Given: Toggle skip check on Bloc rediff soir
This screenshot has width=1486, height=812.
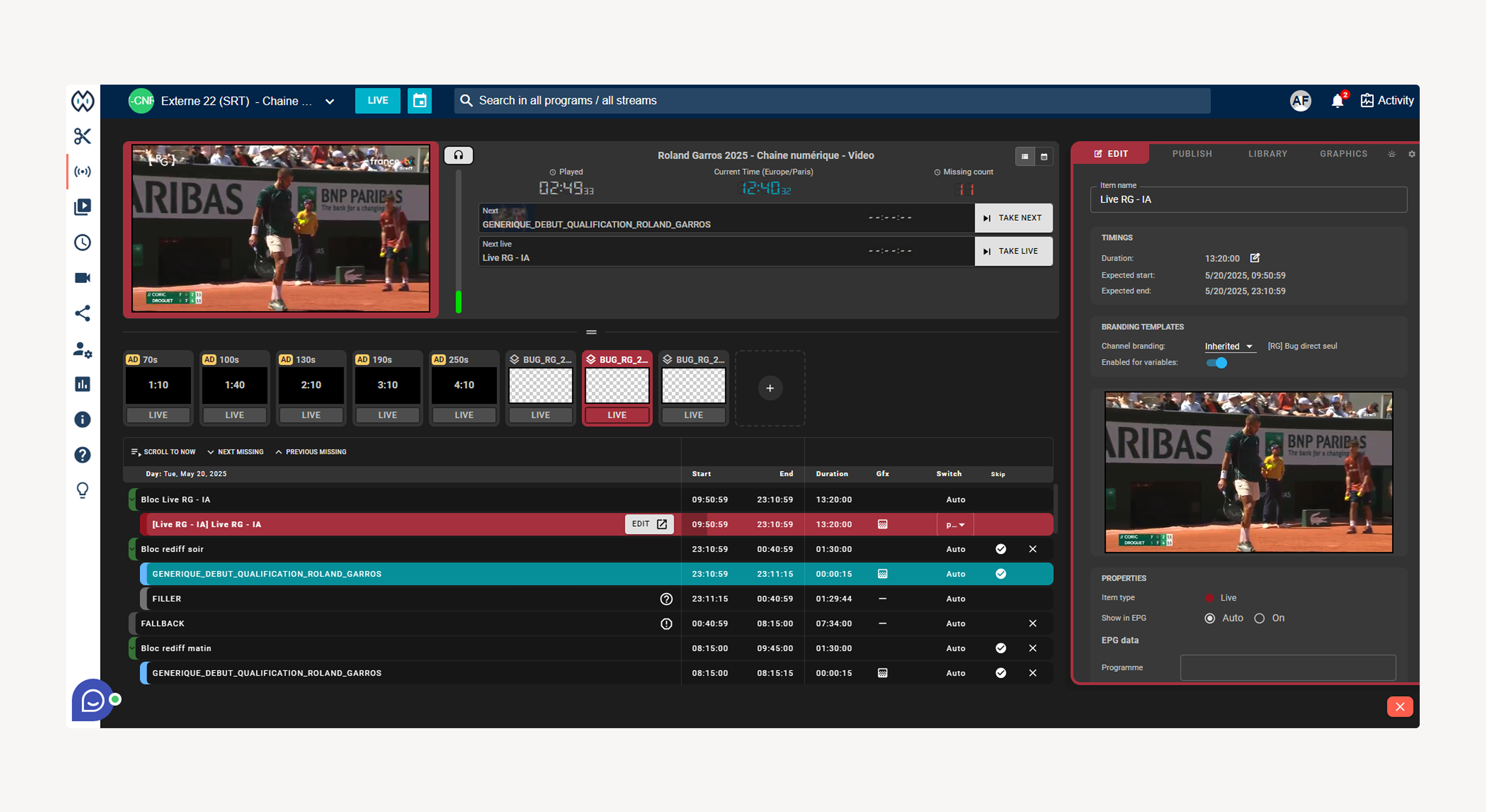Looking at the screenshot, I should coord(1001,549).
